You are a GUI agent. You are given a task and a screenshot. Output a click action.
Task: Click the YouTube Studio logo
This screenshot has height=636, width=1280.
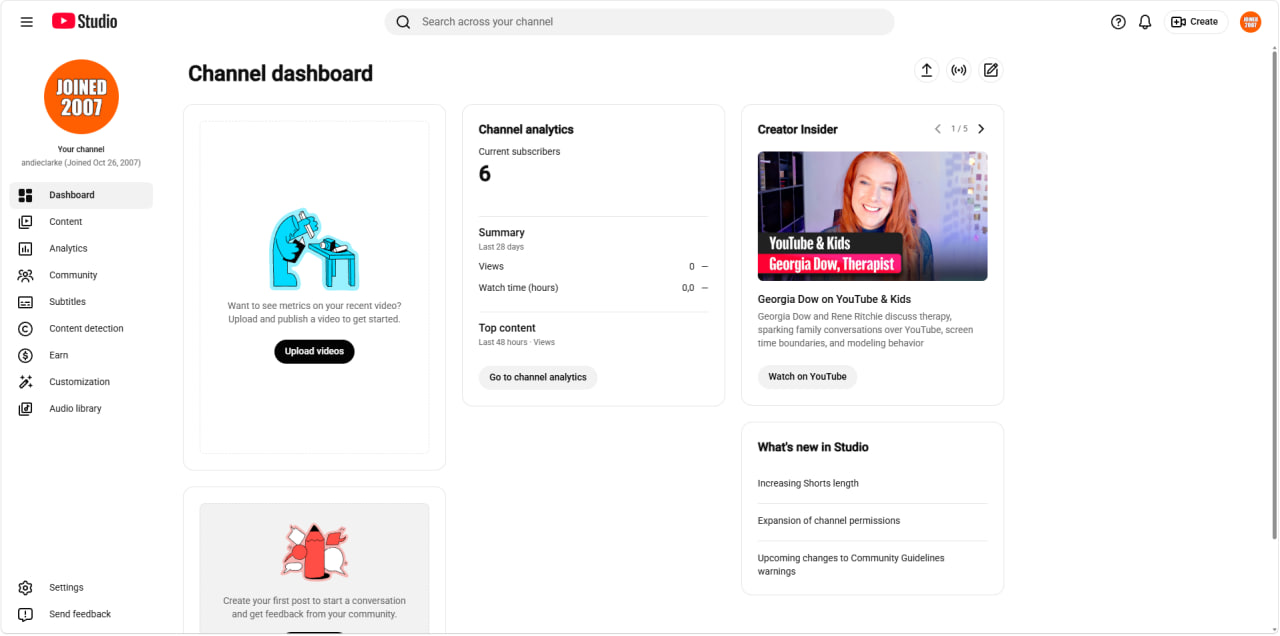pyautogui.click(x=85, y=21)
